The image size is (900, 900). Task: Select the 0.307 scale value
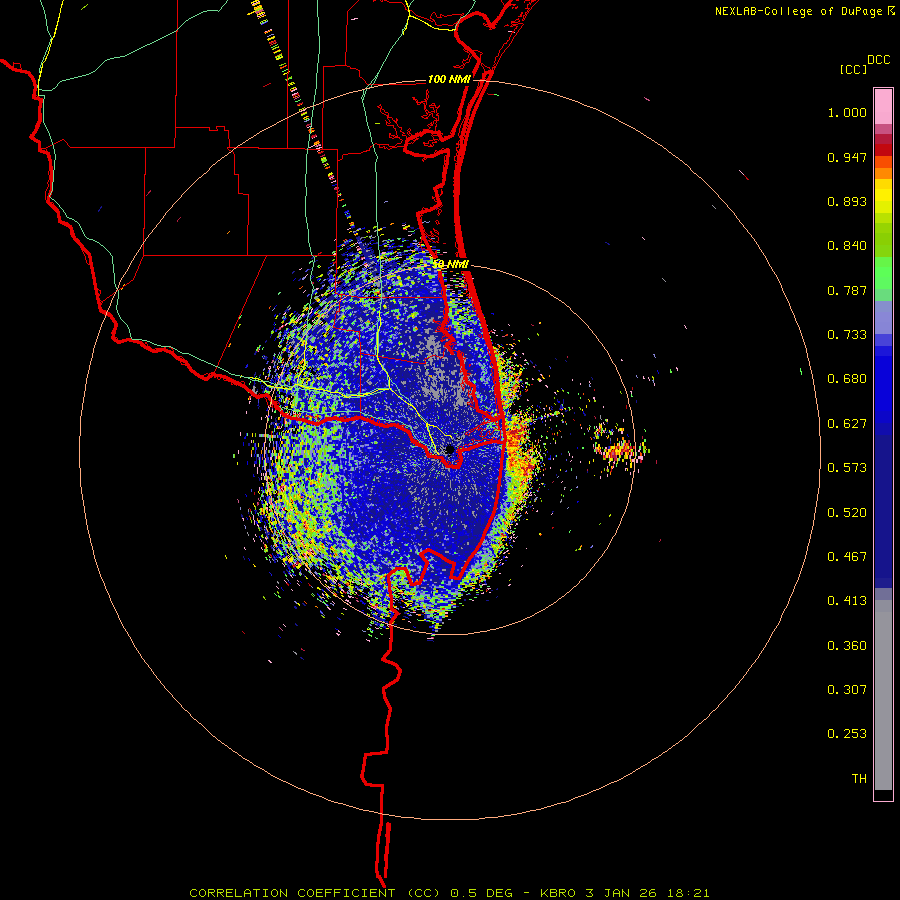point(847,690)
